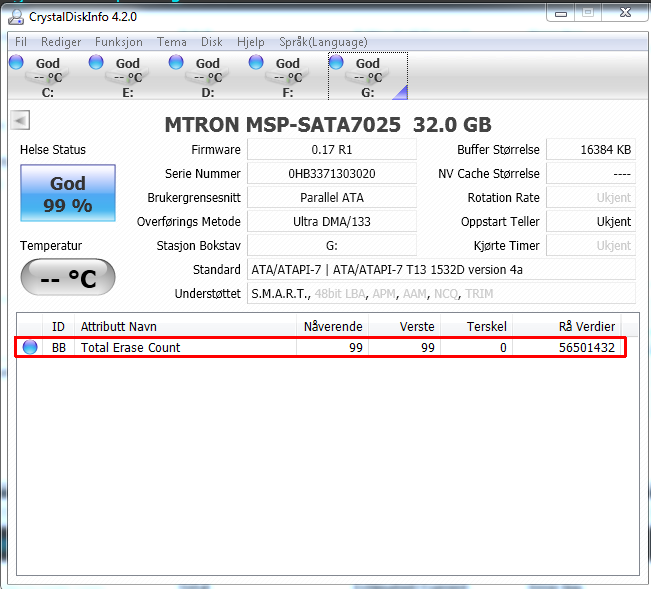Click the ATA/ATAPI-7 standard field
Image resolution: width=651 pixels, height=589 pixels.
[x=441, y=270]
